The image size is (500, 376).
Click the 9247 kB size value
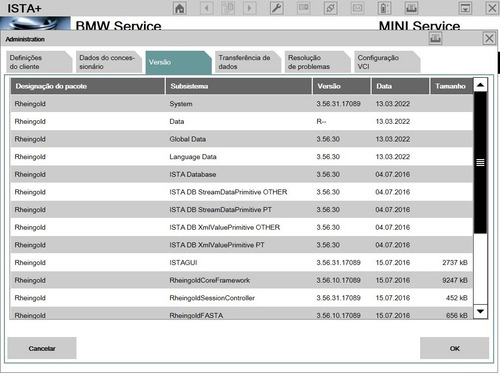[455, 280]
